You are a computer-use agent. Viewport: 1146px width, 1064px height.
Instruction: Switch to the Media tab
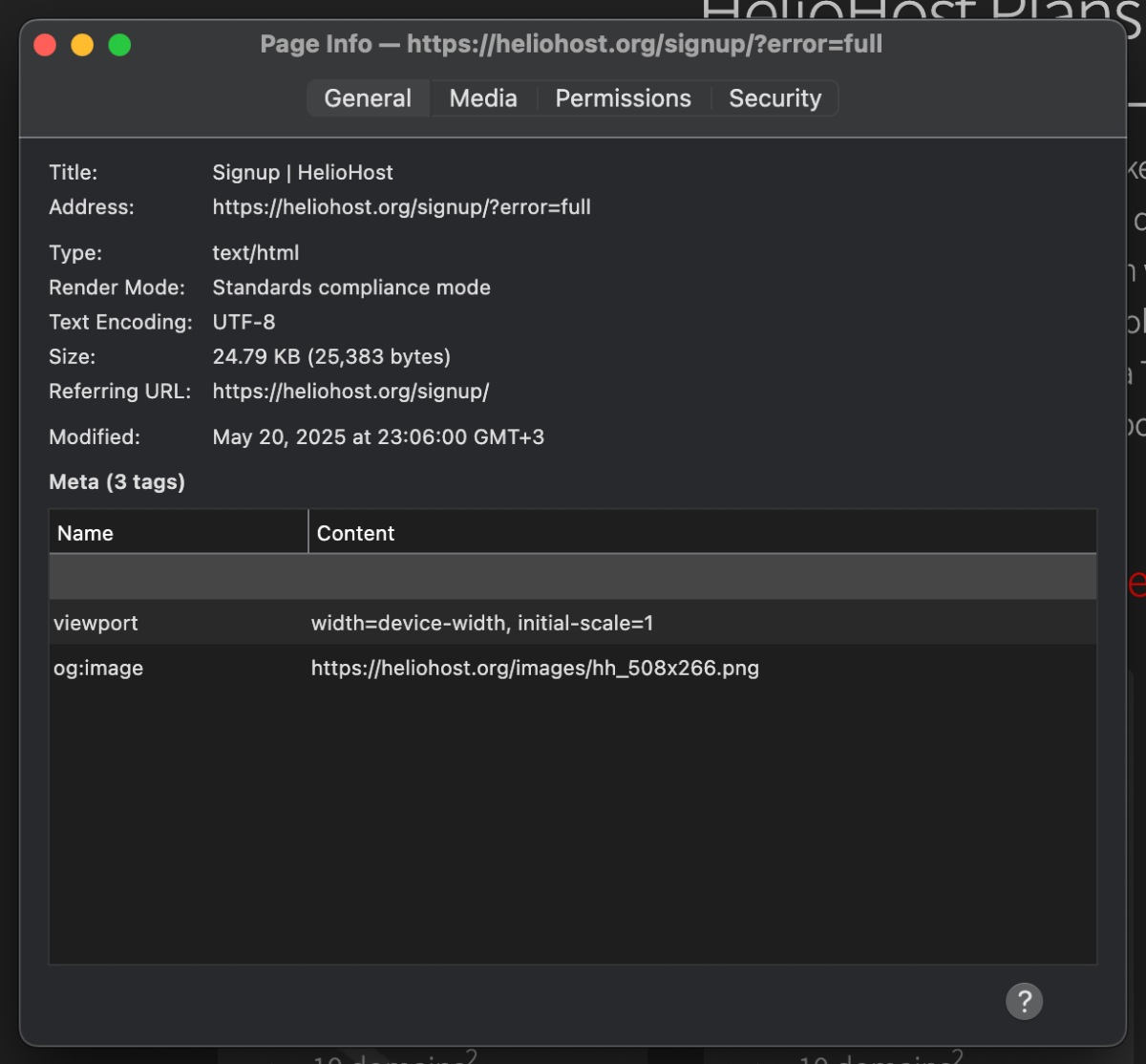pos(483,98)
